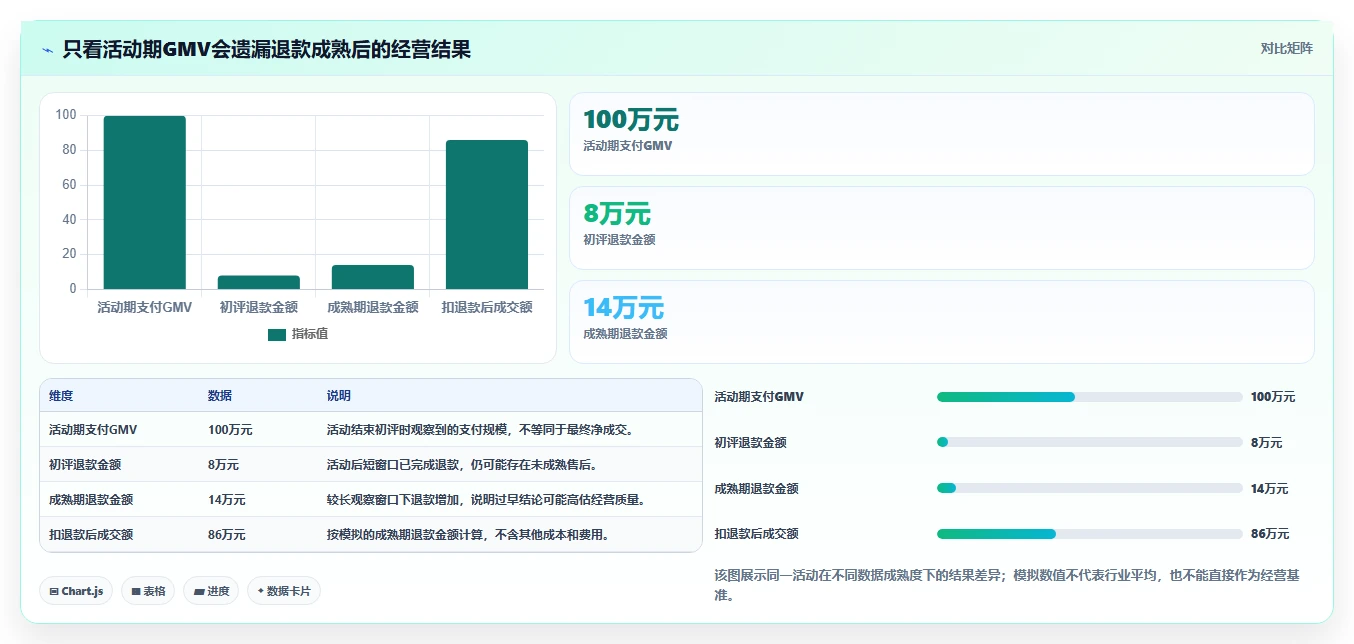Click the footnote beginning 该图展示同一活动
The image size is (1354, 644).
coord(1007,585)
